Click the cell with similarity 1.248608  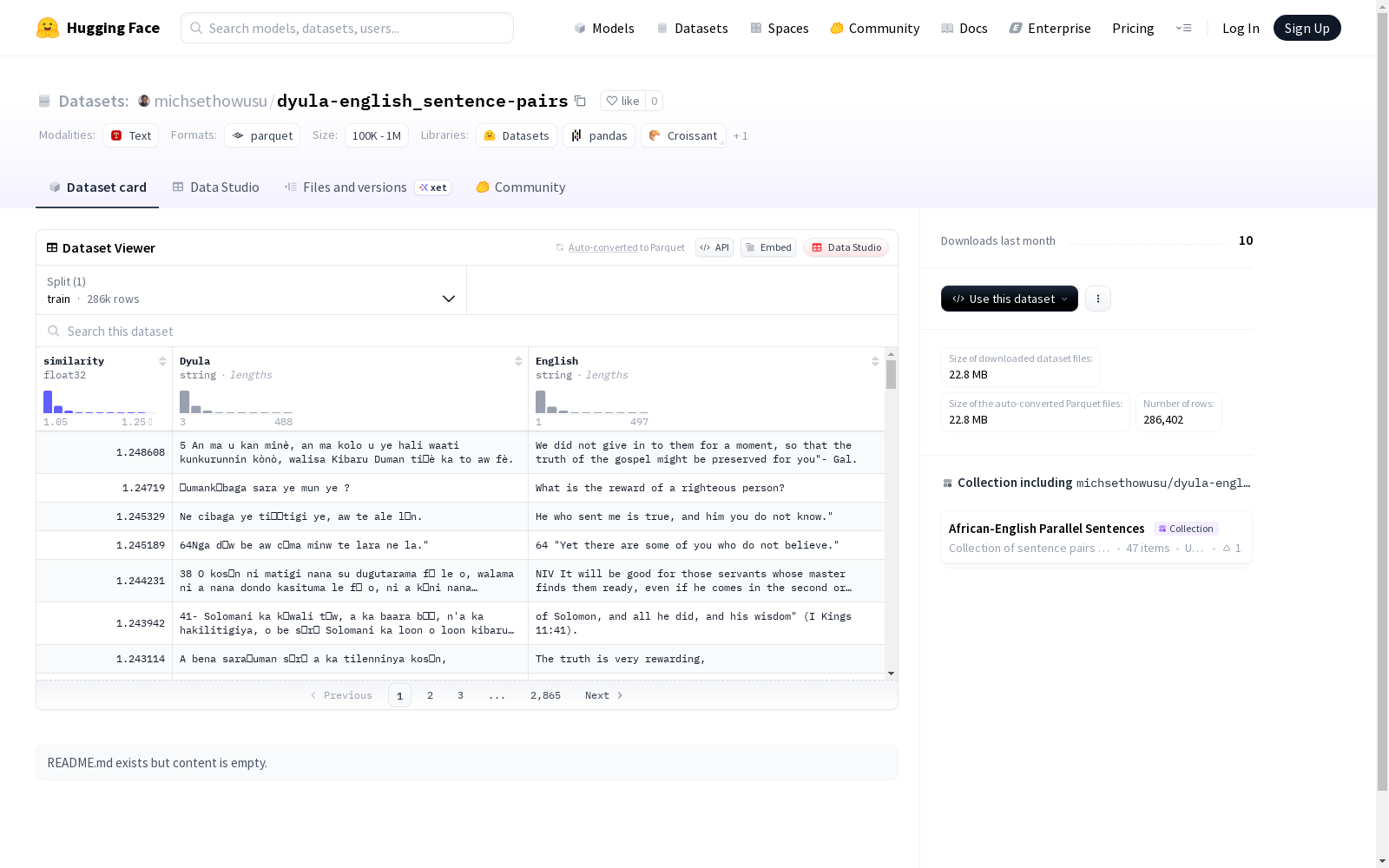coord(104,452)
